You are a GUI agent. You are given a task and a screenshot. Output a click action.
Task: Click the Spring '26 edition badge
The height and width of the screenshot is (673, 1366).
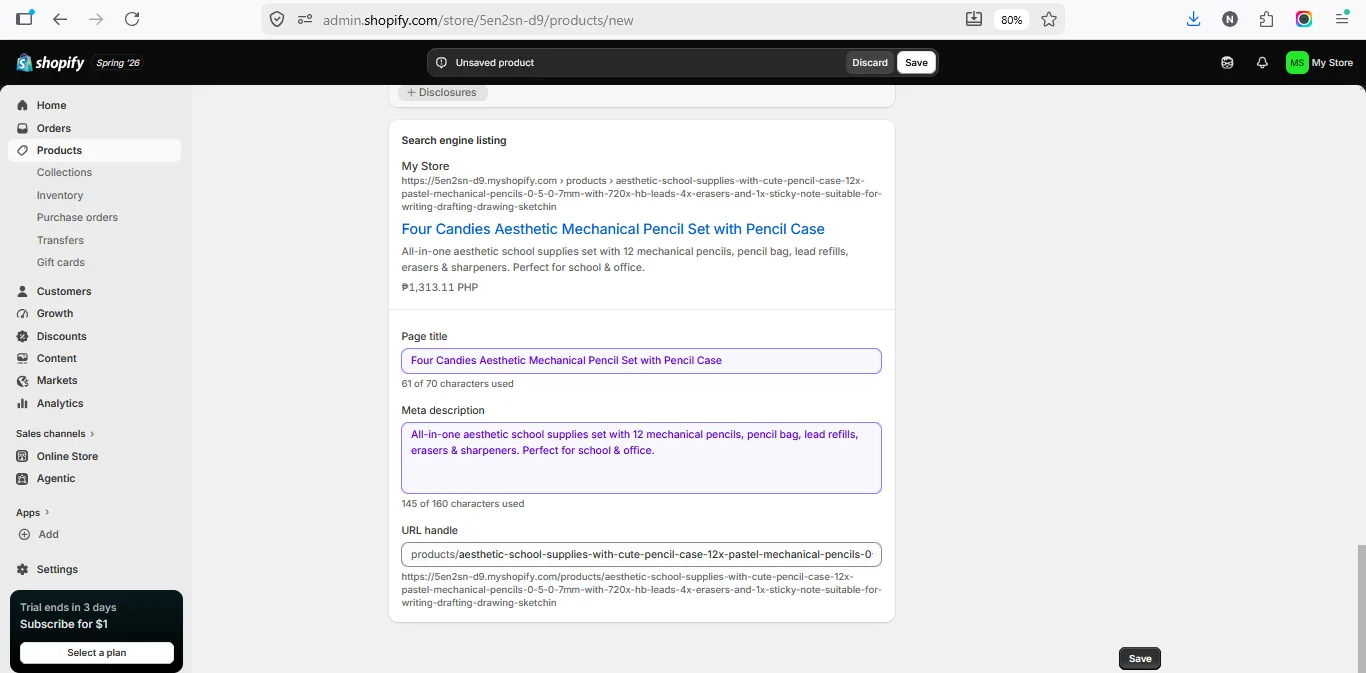point(118,63)
